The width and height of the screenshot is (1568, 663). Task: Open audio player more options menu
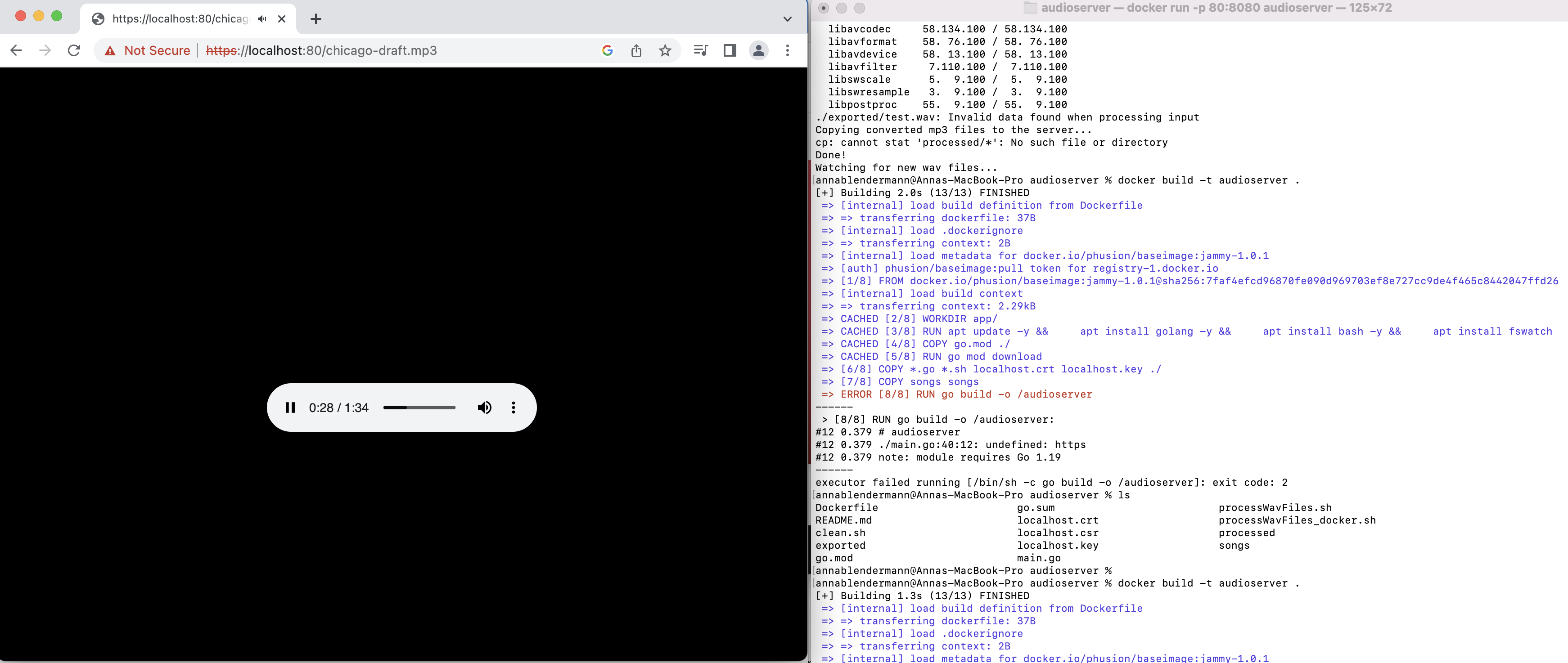[513, 408]
